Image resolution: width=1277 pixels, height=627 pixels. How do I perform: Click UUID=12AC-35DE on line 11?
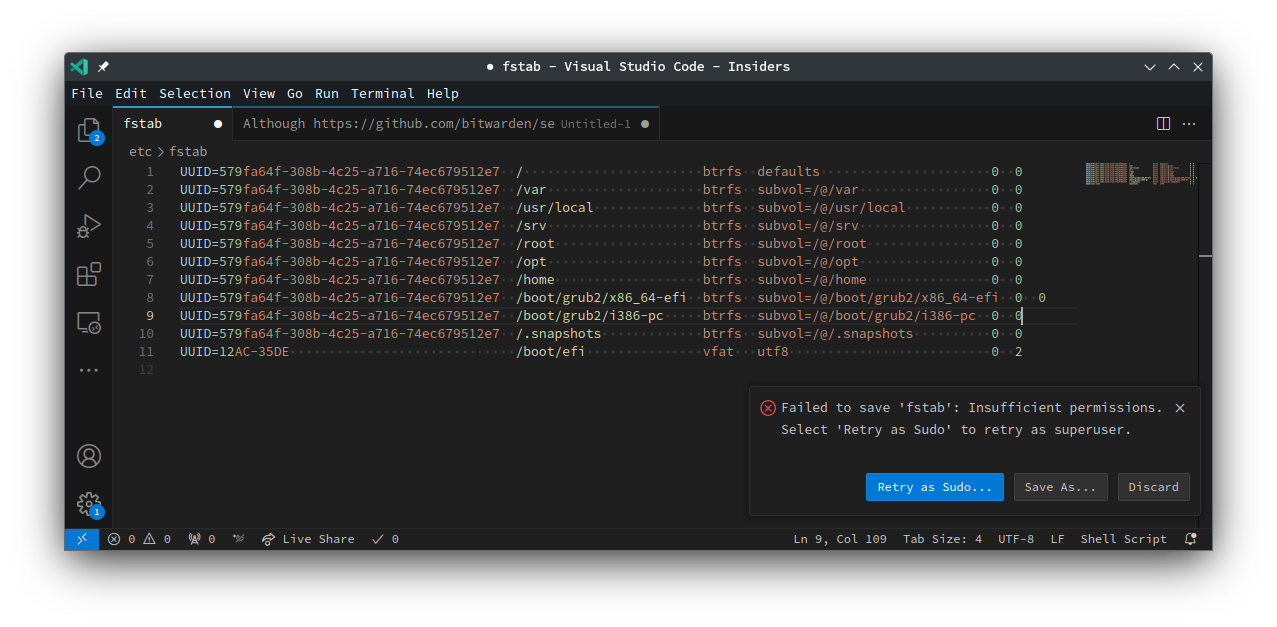tap(235, 352)
